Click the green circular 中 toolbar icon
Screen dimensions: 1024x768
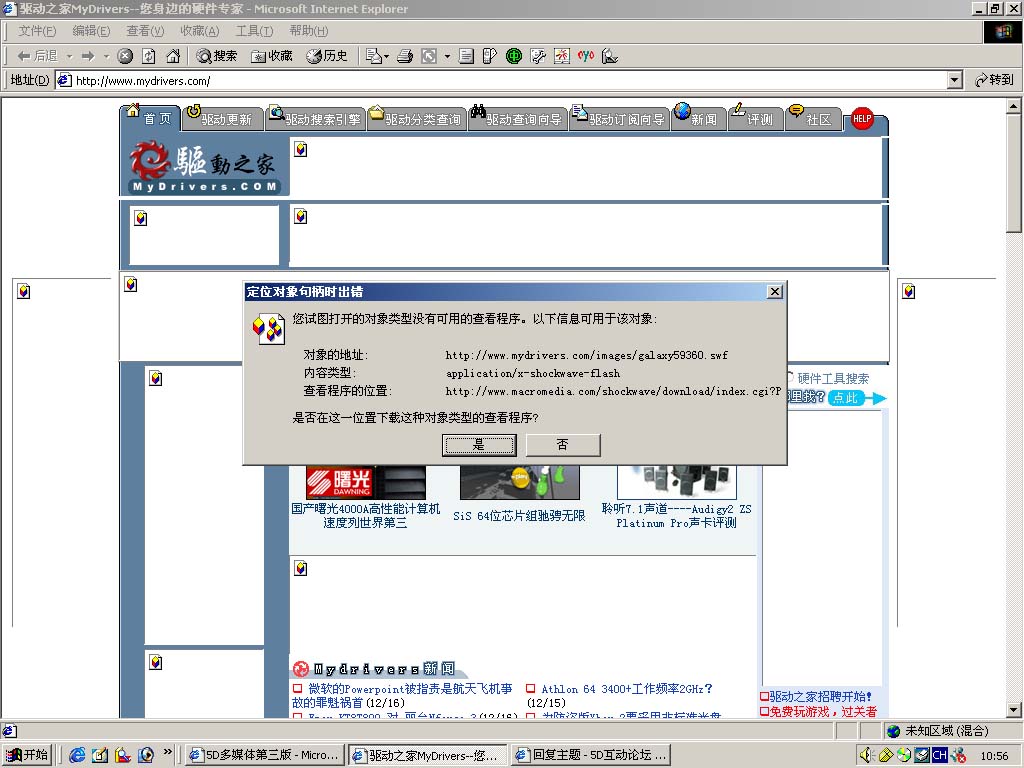(x=514, y=56)
